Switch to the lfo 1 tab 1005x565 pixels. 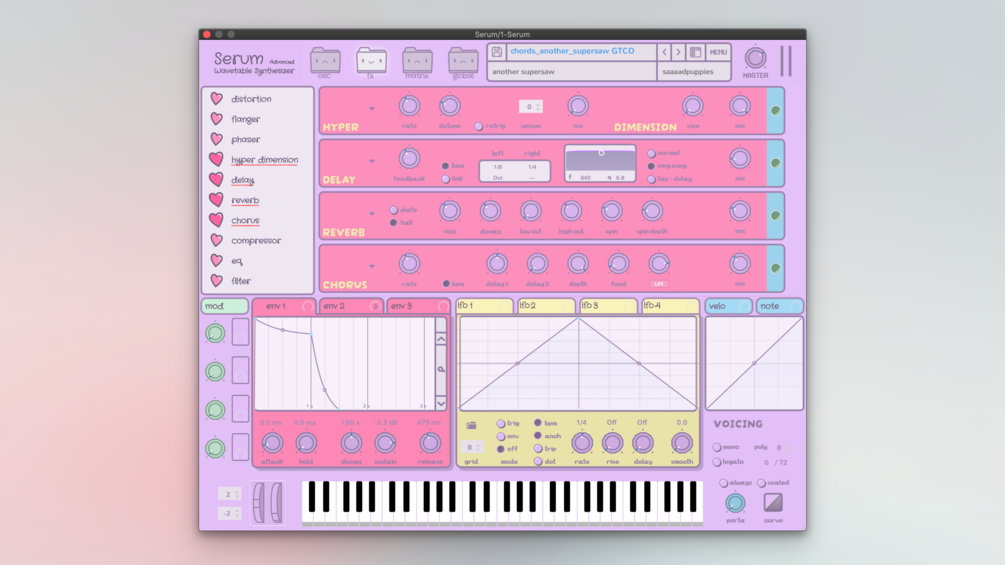pyautogui.click(x=484, y=306)
